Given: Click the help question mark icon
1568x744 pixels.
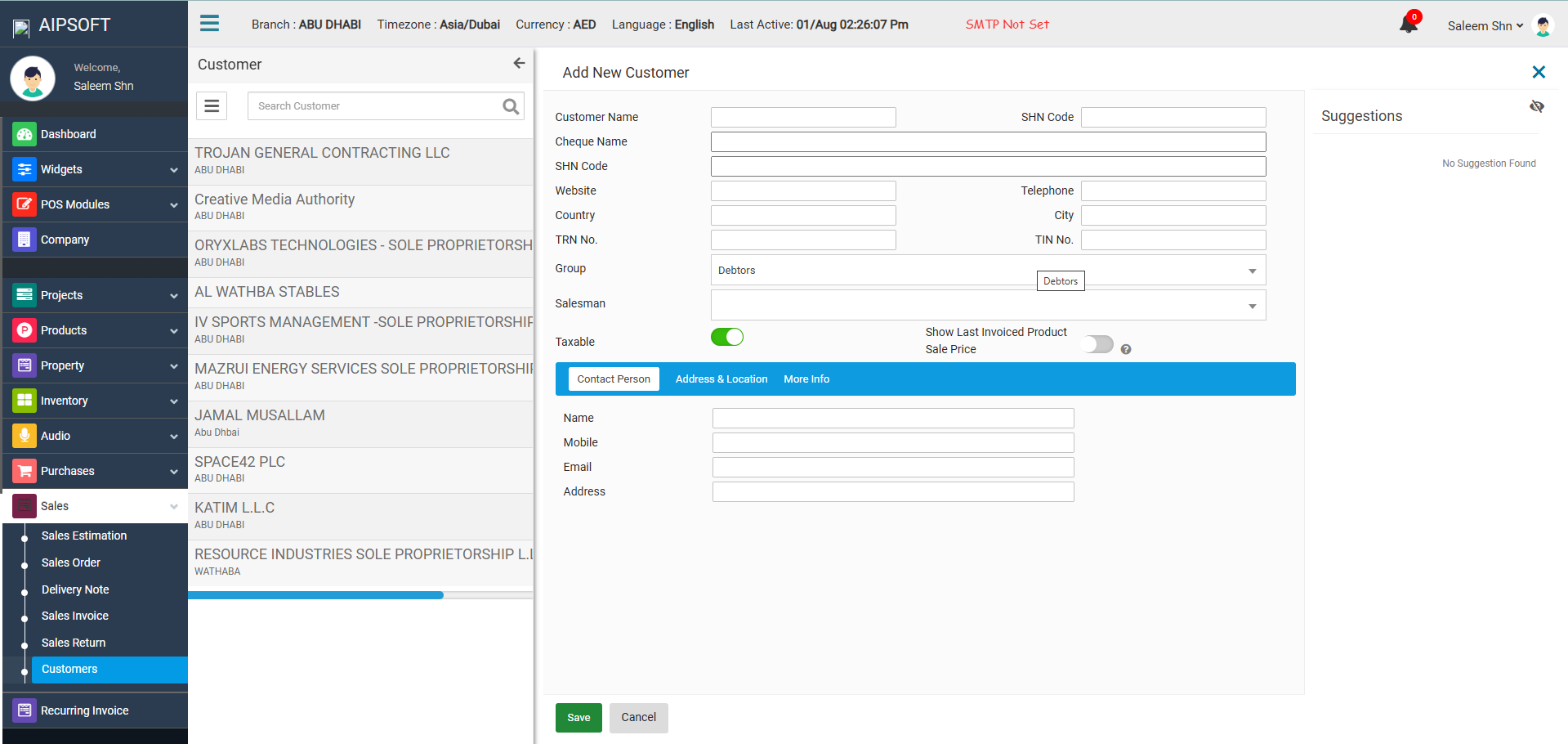Looking at the screenshot, I should click(1126, 349).
